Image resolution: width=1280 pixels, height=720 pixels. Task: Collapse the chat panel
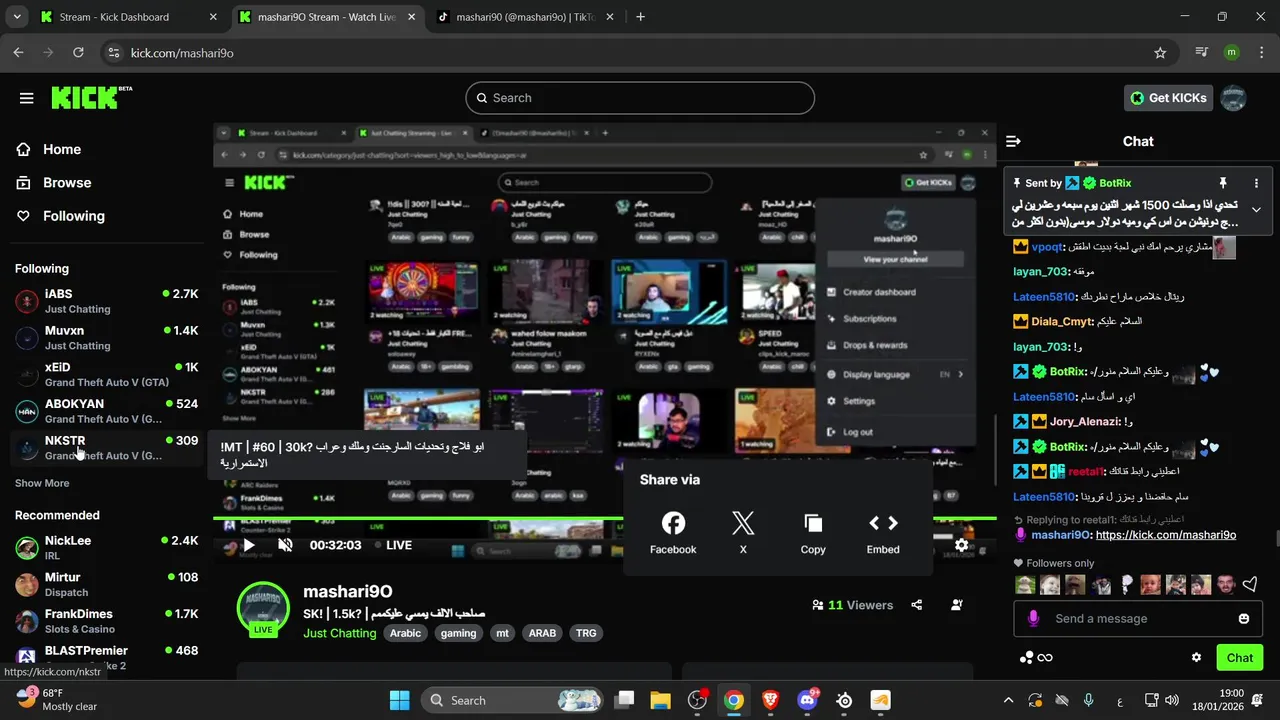click(x=1013, y=141)
